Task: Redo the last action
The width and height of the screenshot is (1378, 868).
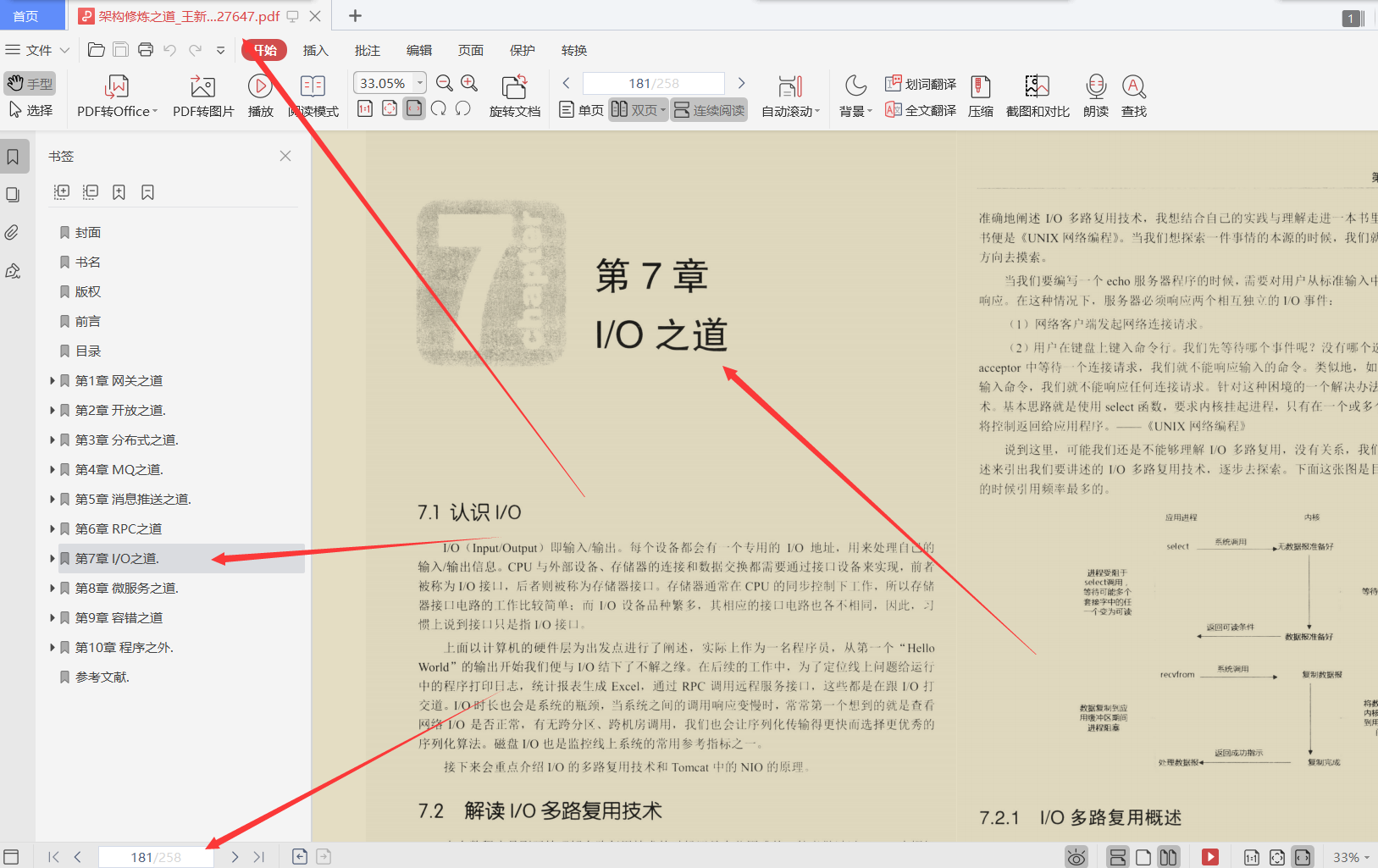Action: [x=196, y=50]
